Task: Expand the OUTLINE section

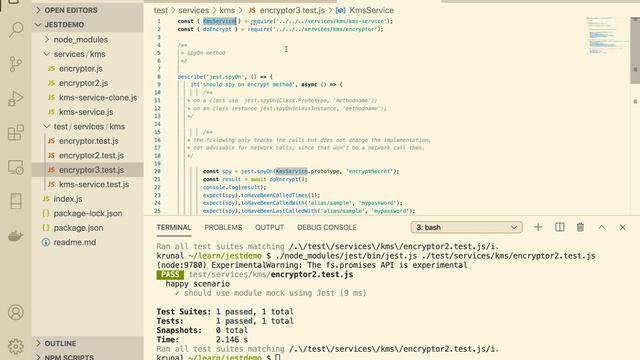Action: (x=88, y=343)
